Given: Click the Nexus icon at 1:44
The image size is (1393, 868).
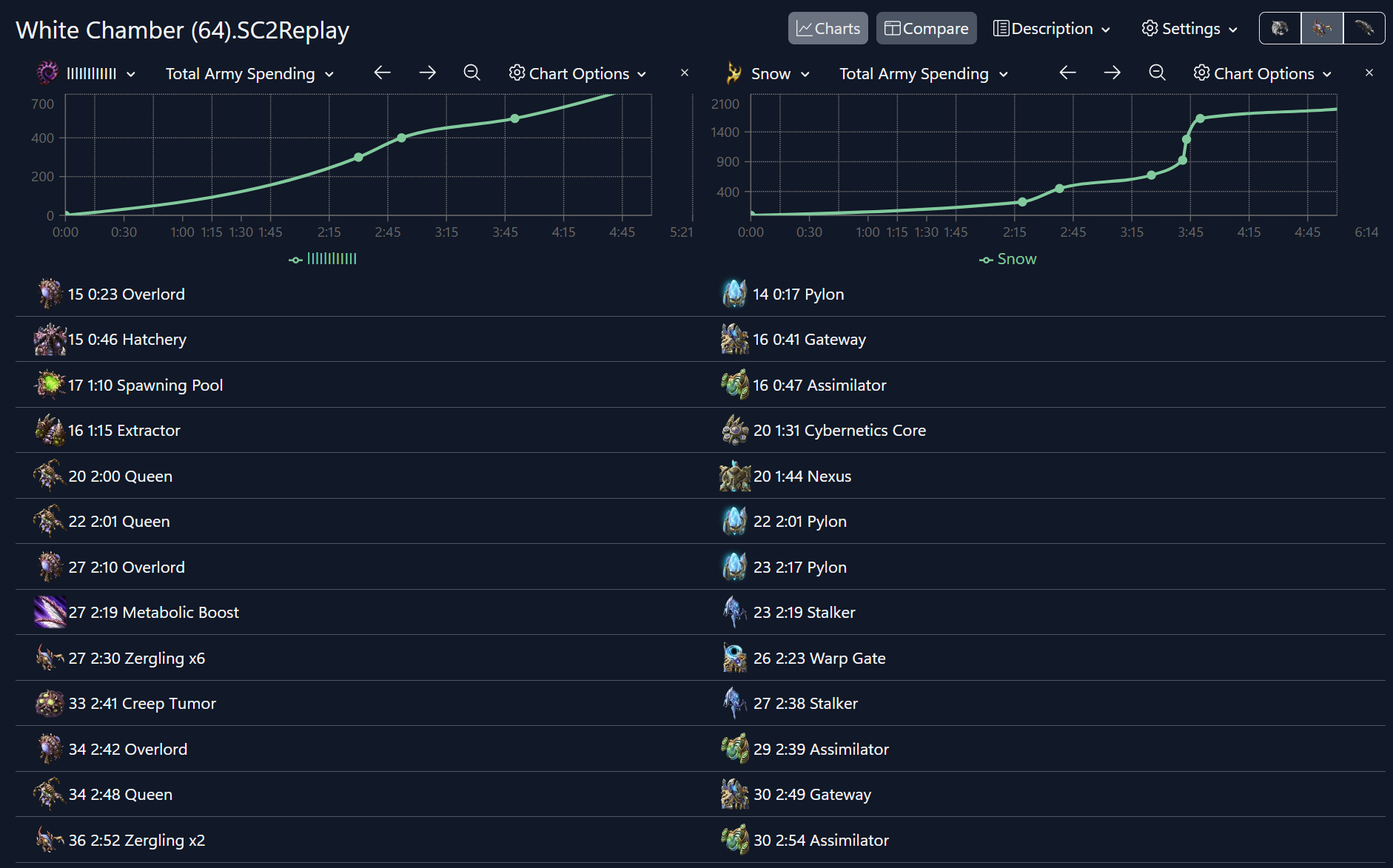Looking at the screenshot, I should click(735, 476).
